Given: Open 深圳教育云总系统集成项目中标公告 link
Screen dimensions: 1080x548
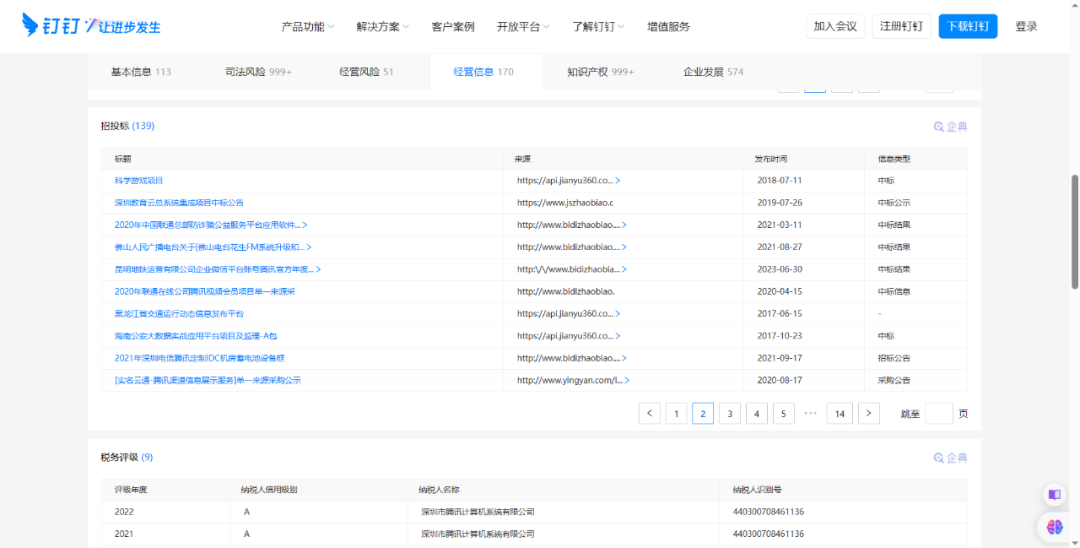Looking at the screenshot, I should point(179,202).
